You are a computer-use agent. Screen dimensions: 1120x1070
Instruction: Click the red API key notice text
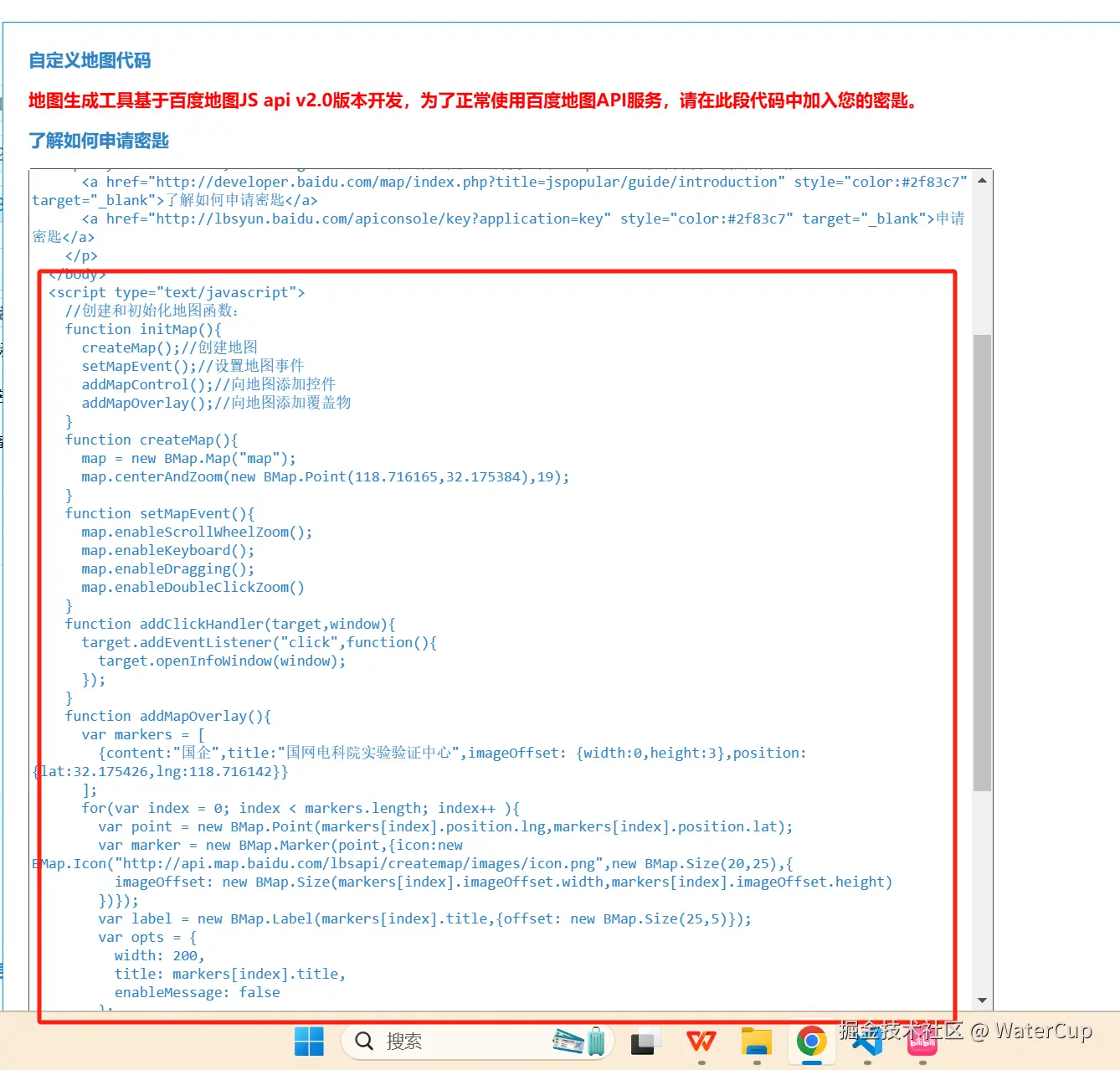point(476,100)
